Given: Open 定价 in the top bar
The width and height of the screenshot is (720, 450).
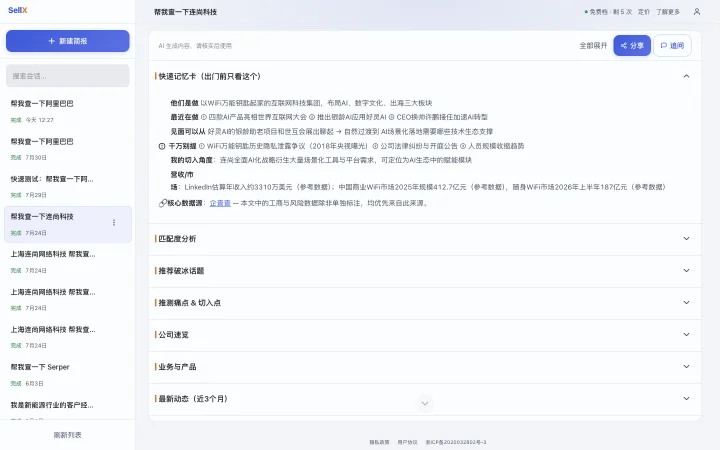Looking at the screenshot, I should (644, 12).
